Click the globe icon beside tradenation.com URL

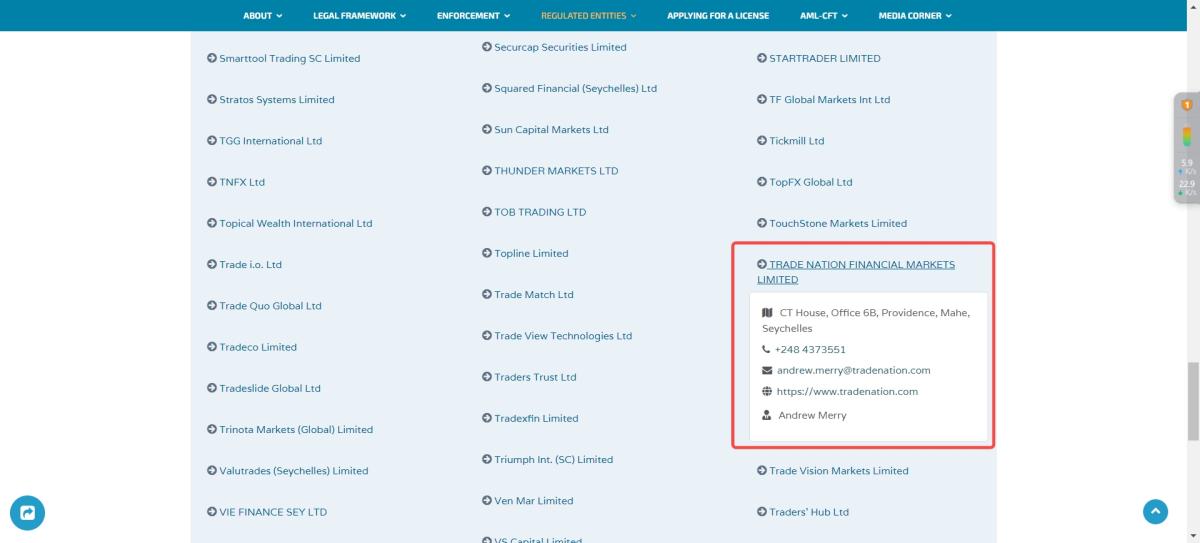tap(767, 392)
